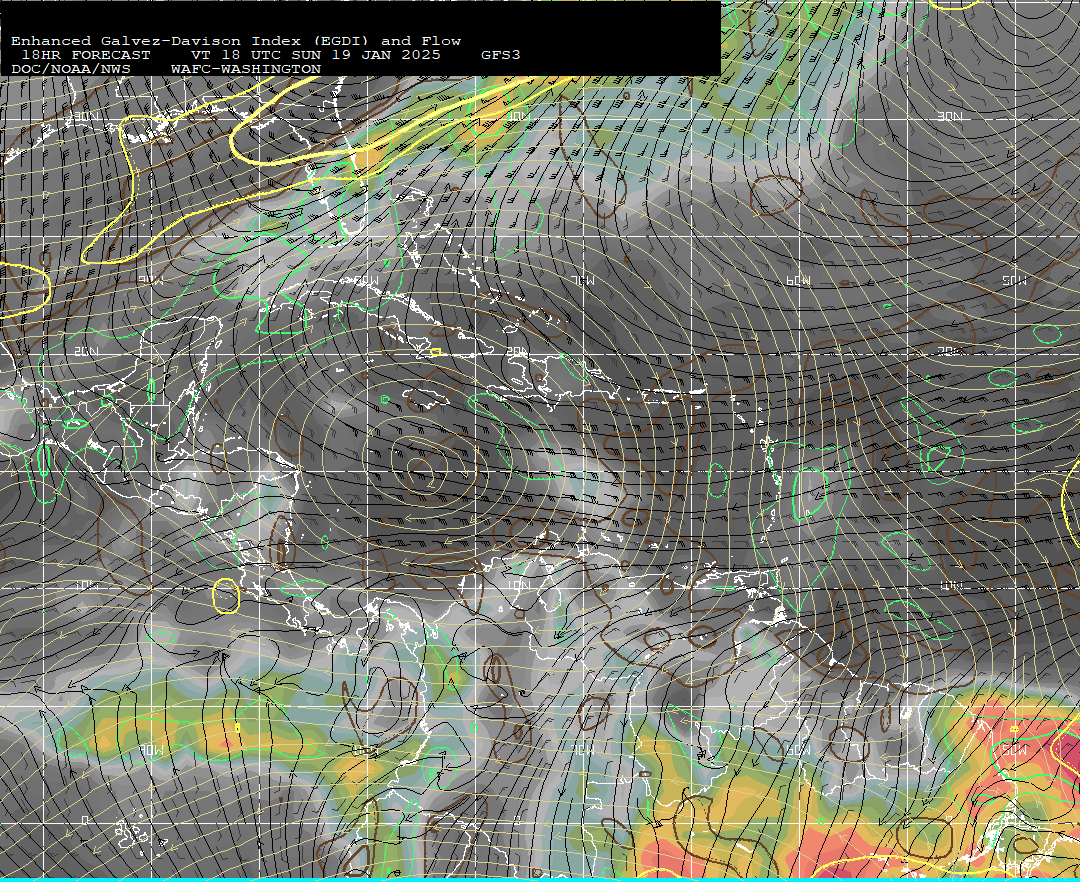Click the rightmost '20N' latitude label
1080x882 pixels.
(951, 351)
